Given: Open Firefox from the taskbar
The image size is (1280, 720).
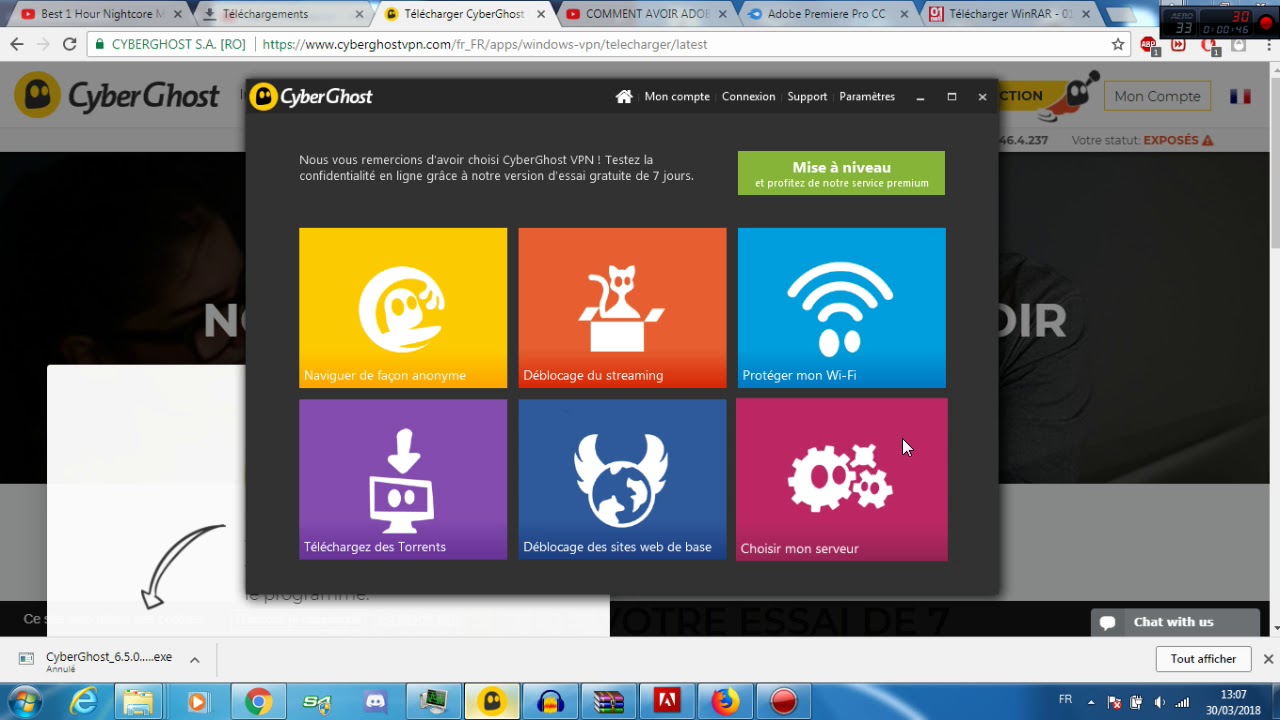Looking at the screenshot, I should pyautogui.click(x=726, y=702).
